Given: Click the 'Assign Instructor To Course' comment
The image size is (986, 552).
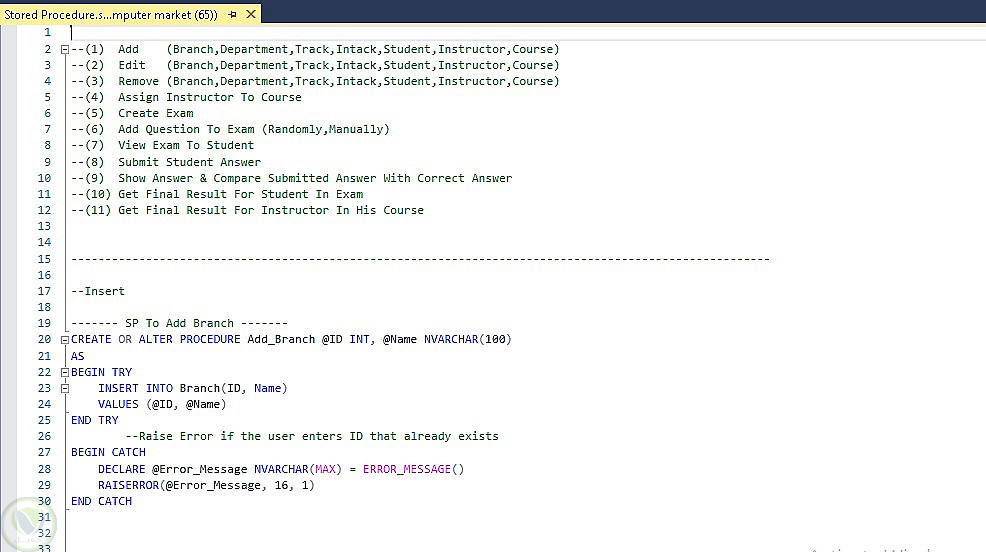Looking at the screenshot, I should [x=210, y=97].
